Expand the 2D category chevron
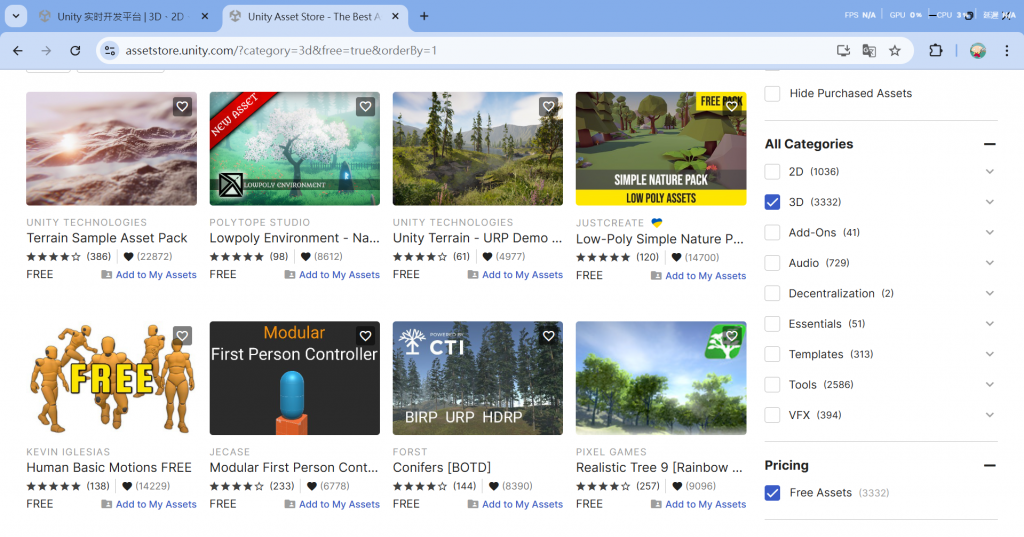The width and height of the screenshot is (1024, 537). point(989,172)
